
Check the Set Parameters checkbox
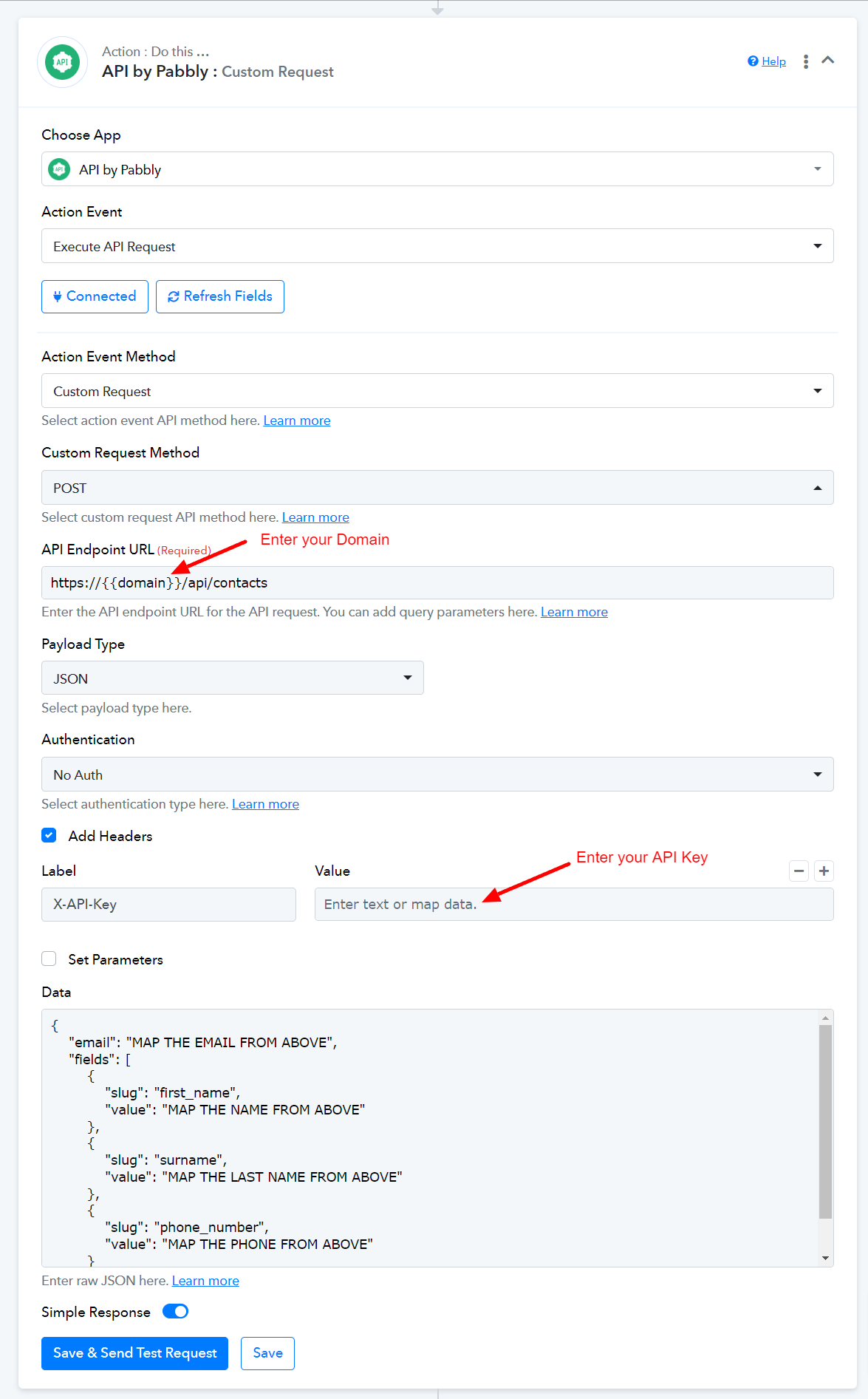[49, 959]
